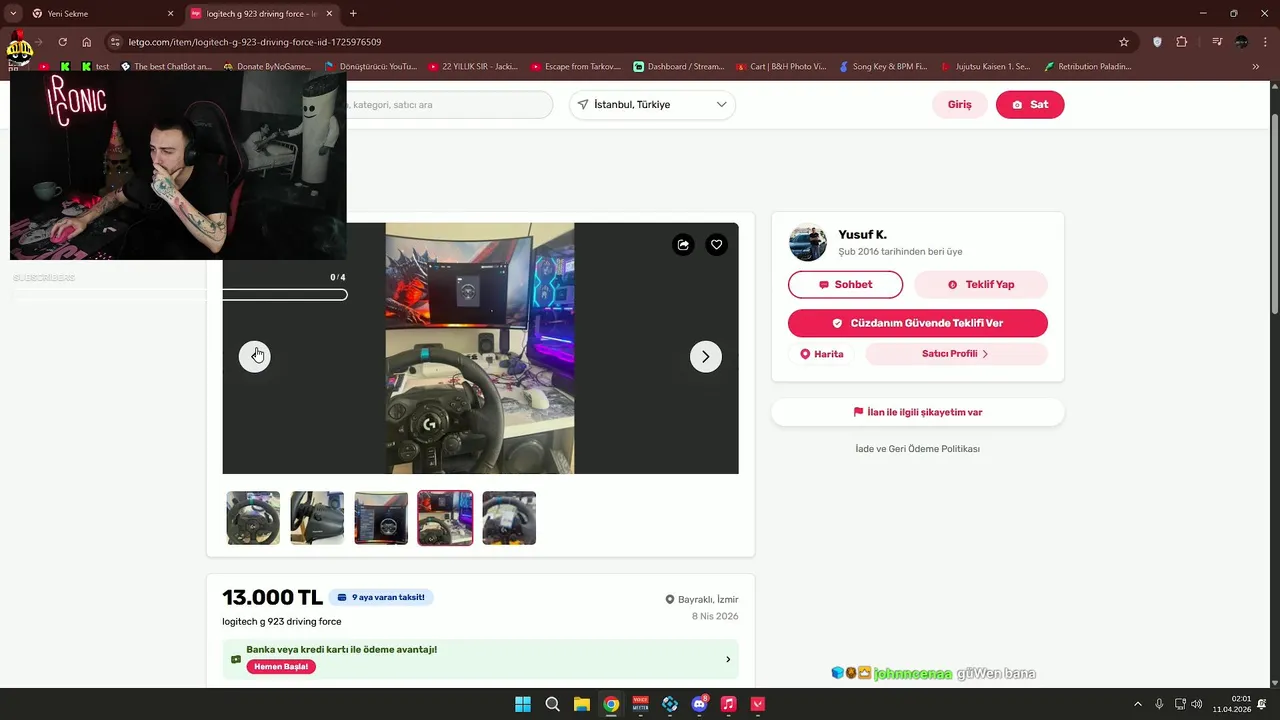Favorite the listing with heart icon
This screenshot has height=720, width=1280.
pos(716,244)
